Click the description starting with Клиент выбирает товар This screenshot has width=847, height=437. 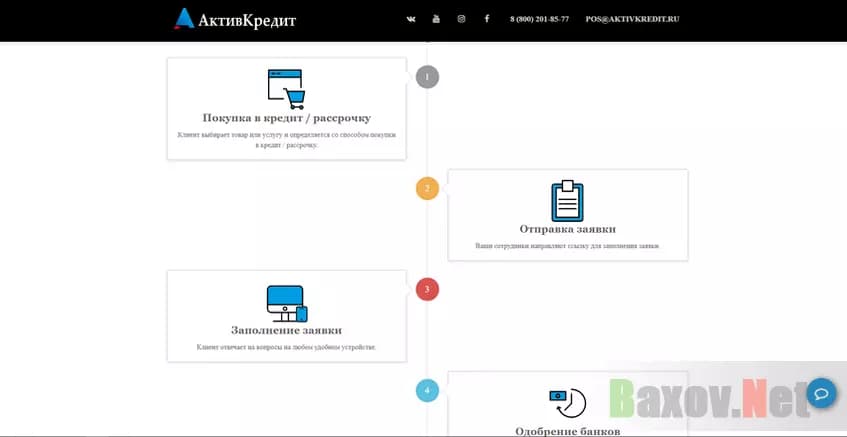coord(287,140)
